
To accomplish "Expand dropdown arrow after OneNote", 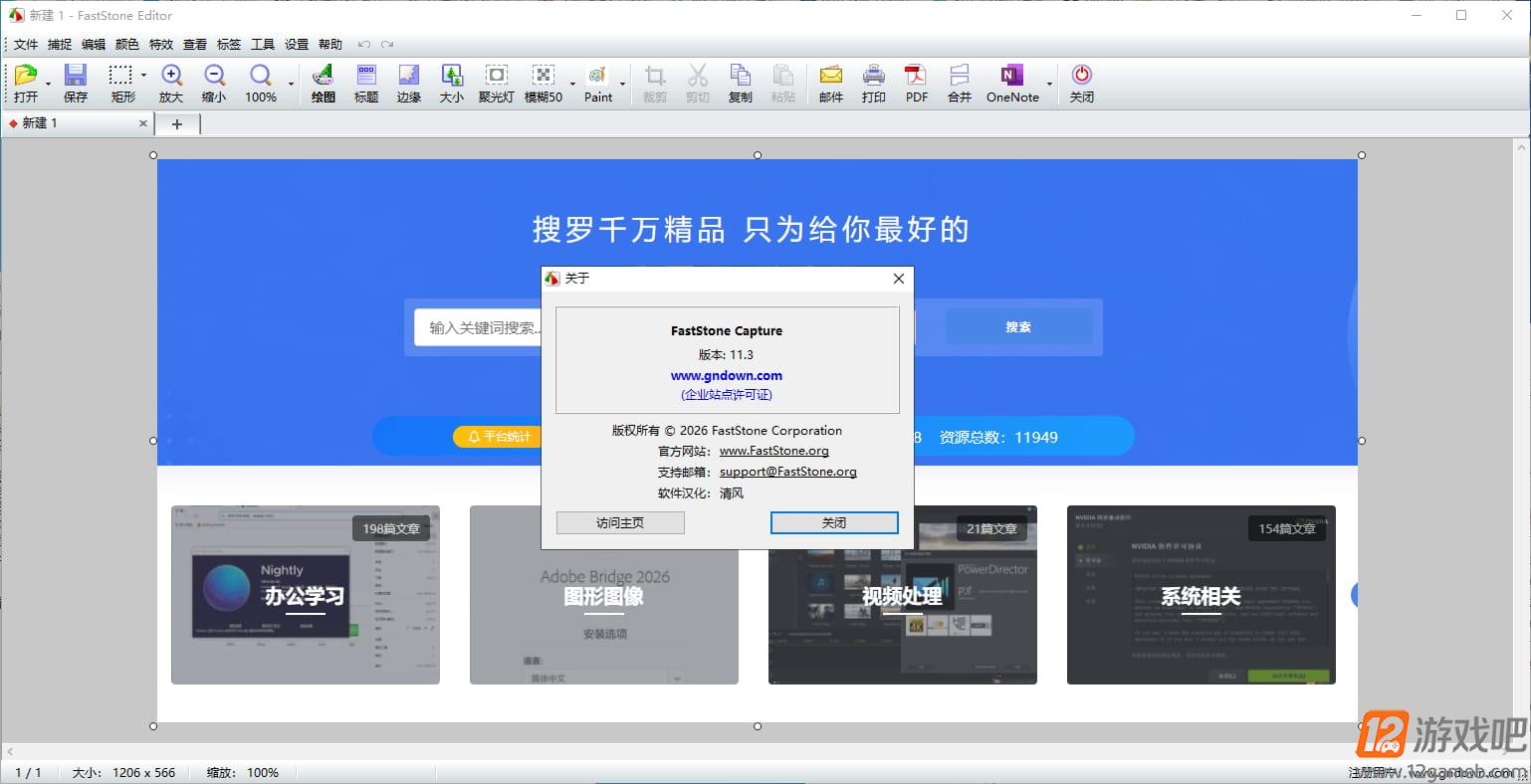I will point(1049,84).
